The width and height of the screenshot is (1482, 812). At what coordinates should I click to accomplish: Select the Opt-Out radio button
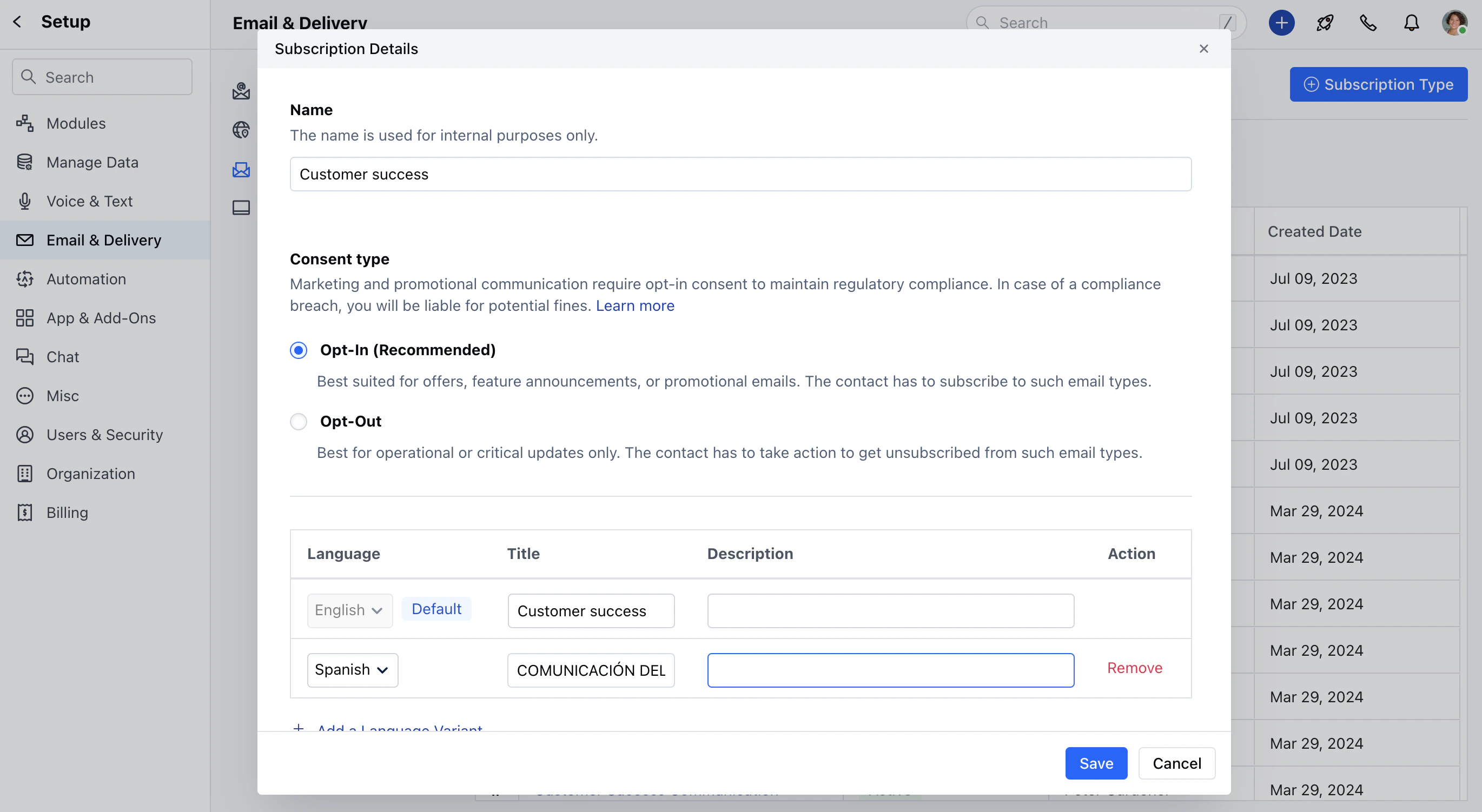(299, 422)
